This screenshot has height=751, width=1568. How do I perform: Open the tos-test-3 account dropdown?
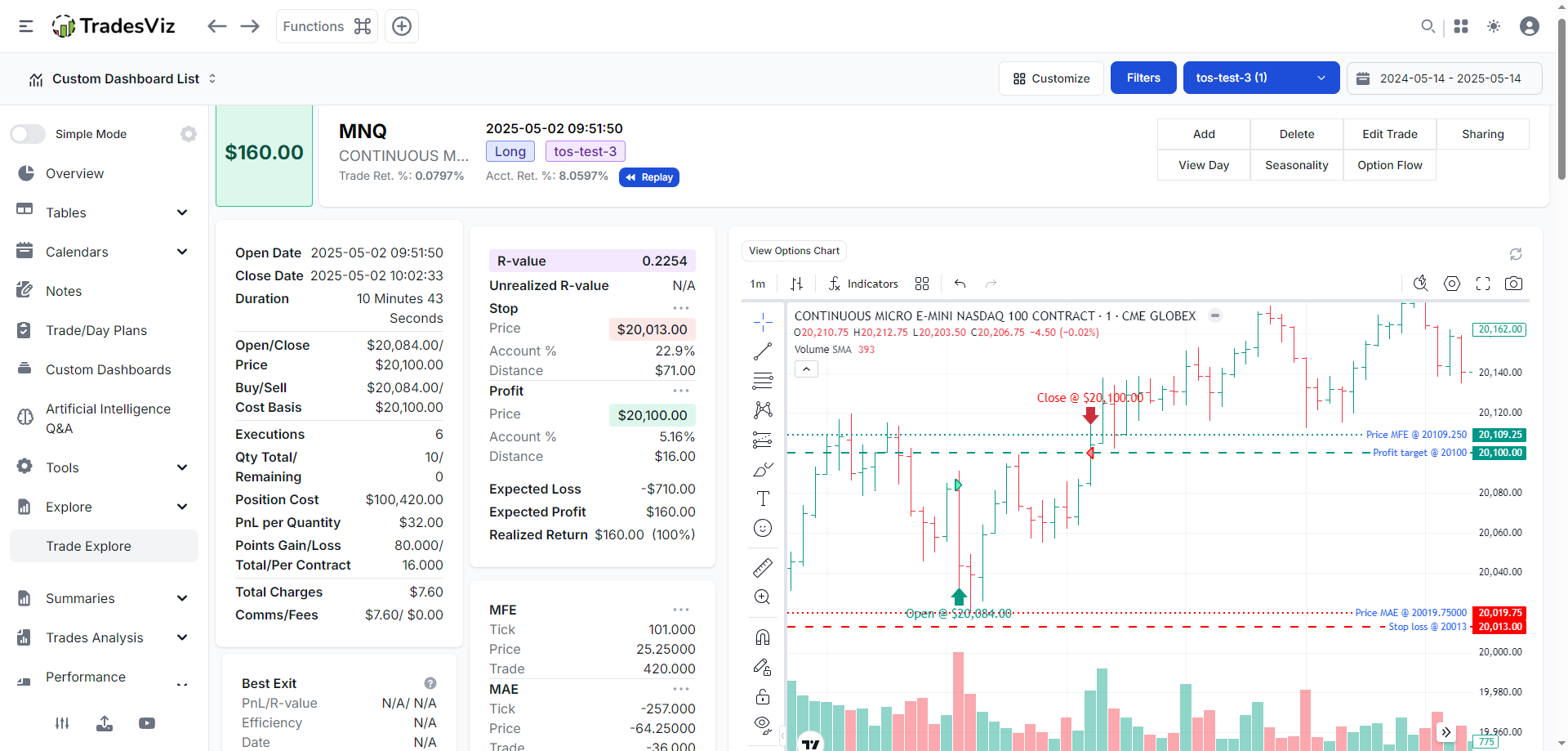[x=1260, y=78]
